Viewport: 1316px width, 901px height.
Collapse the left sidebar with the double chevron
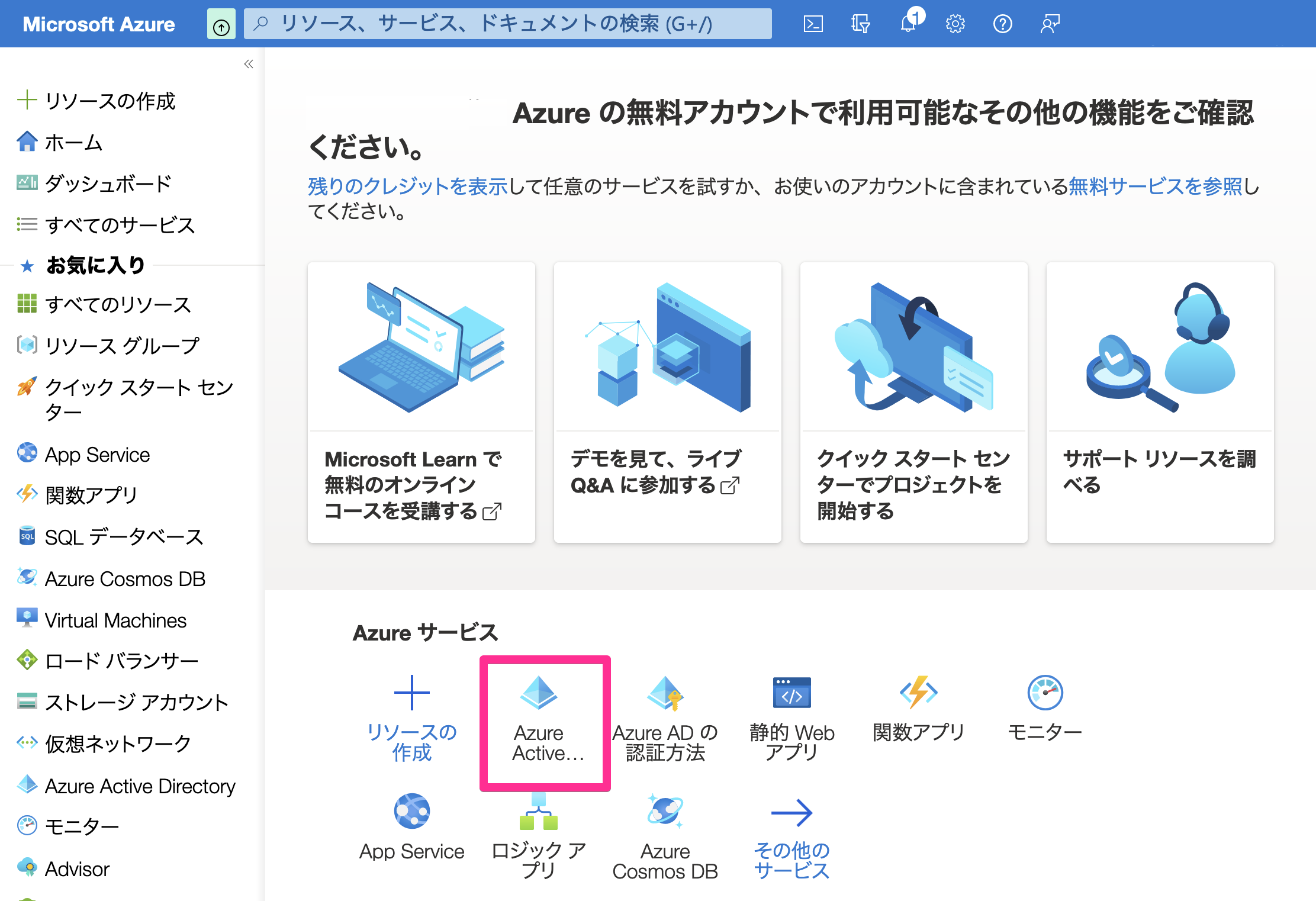(x=249, y=64)
